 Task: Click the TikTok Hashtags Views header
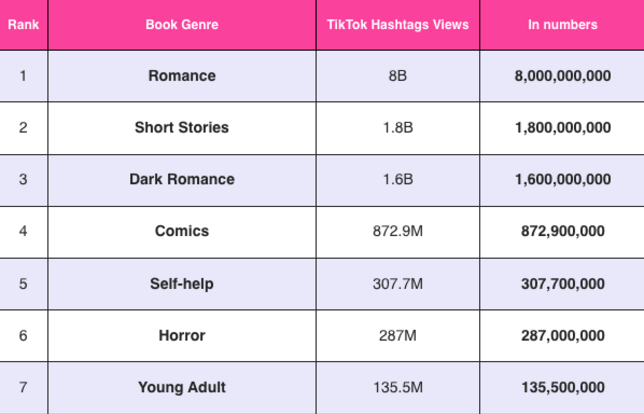coord(397,24)
